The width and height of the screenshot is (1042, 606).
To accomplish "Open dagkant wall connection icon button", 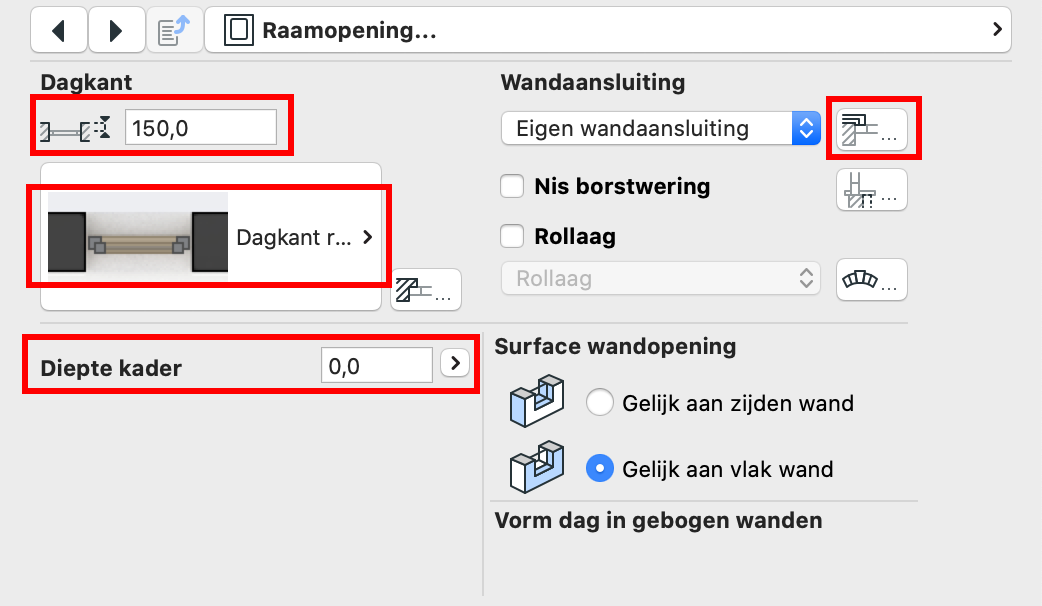I will coord(426,290).
